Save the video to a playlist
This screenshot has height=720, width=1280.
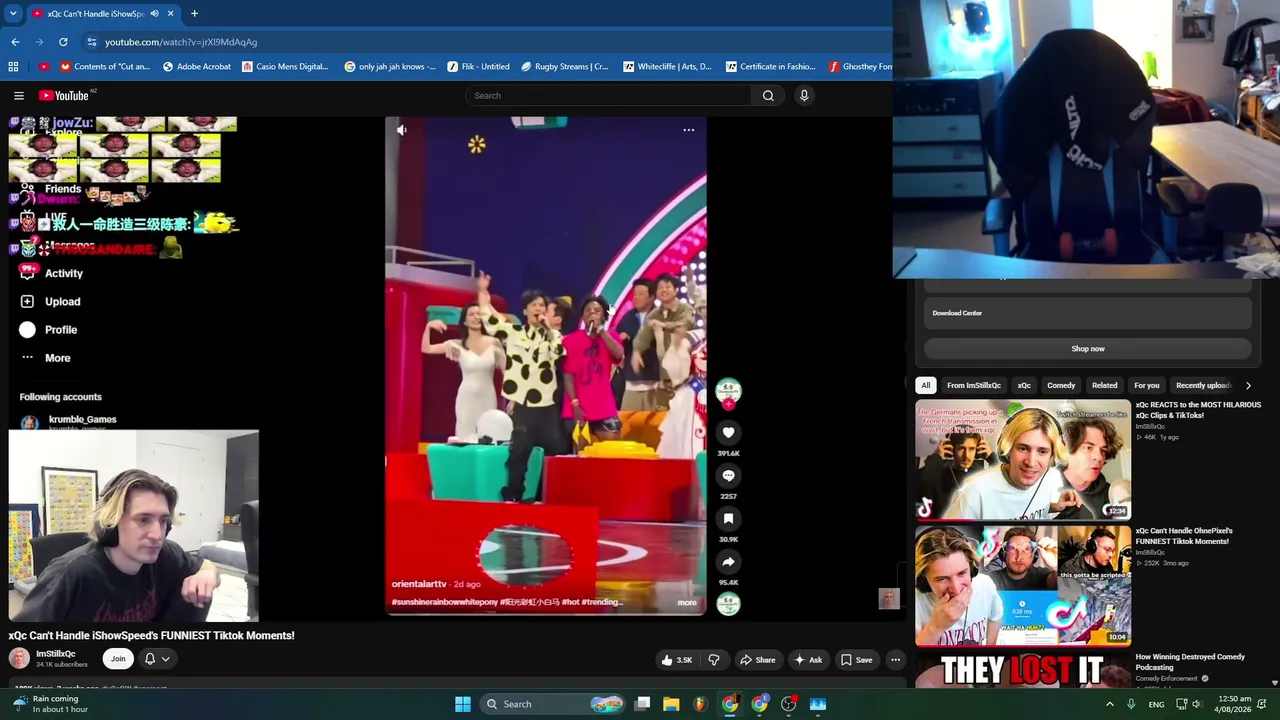pyautogui.click(x=856, y=660)
